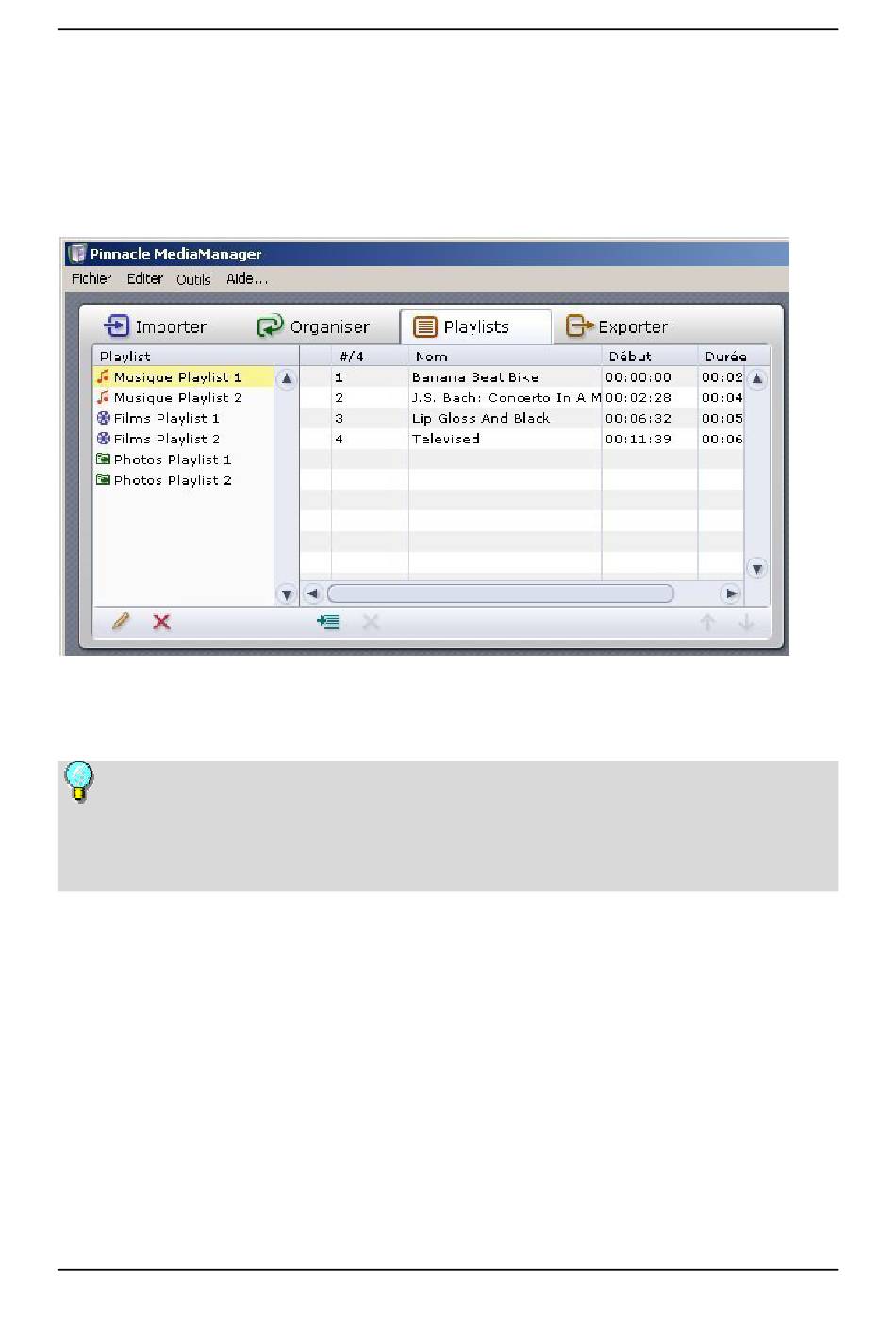
Task: Click music note icon of Musique Playlist 1
Action: coord(104,376)
